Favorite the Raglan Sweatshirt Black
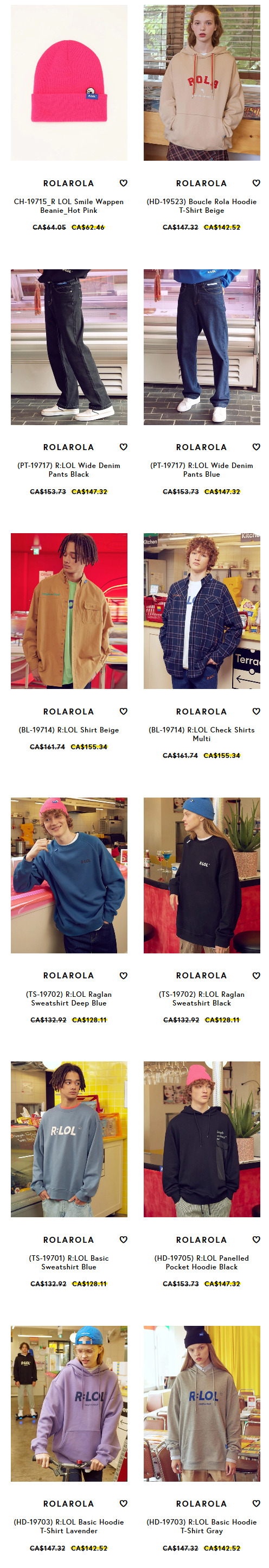The image size is (269, 1568). [x=256, y=975]
